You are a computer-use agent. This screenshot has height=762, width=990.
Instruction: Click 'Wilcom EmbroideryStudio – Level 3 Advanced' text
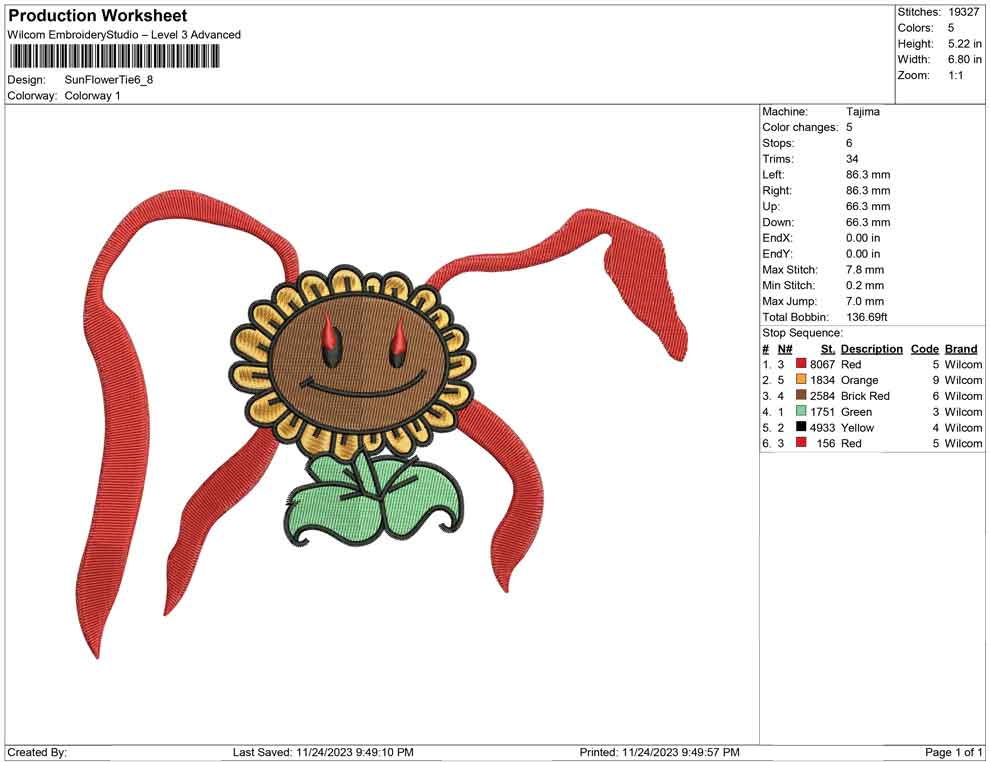pos(124,35)
